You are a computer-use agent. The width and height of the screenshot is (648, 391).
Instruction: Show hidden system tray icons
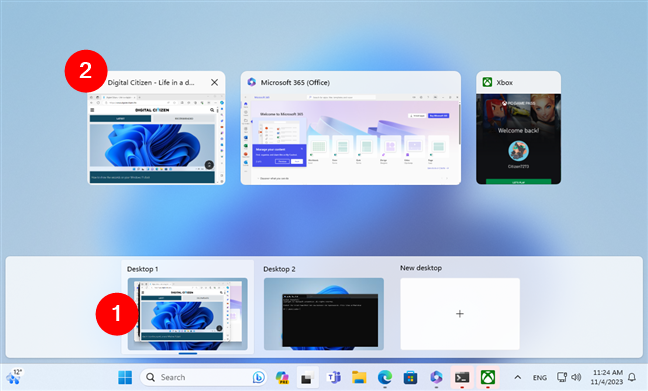[517, 377]
